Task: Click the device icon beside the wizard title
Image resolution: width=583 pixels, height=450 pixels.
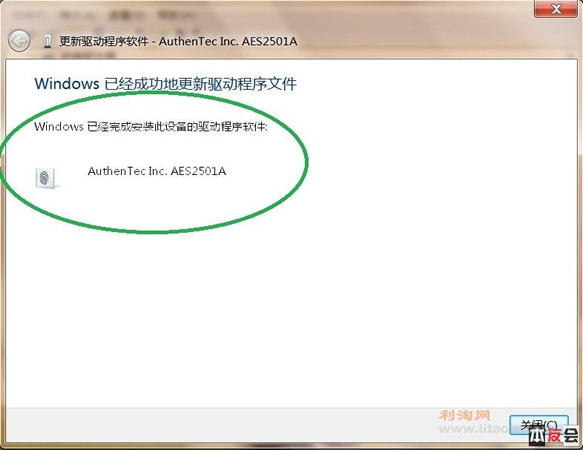Action: tap(47, 41)
